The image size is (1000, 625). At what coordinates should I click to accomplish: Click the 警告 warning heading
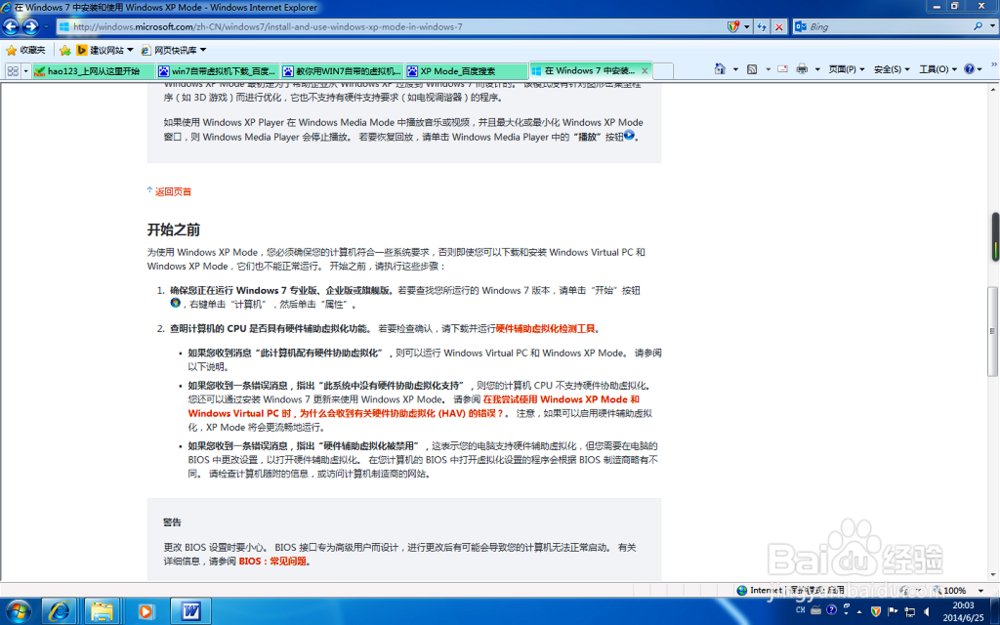(x=172, y=522)
